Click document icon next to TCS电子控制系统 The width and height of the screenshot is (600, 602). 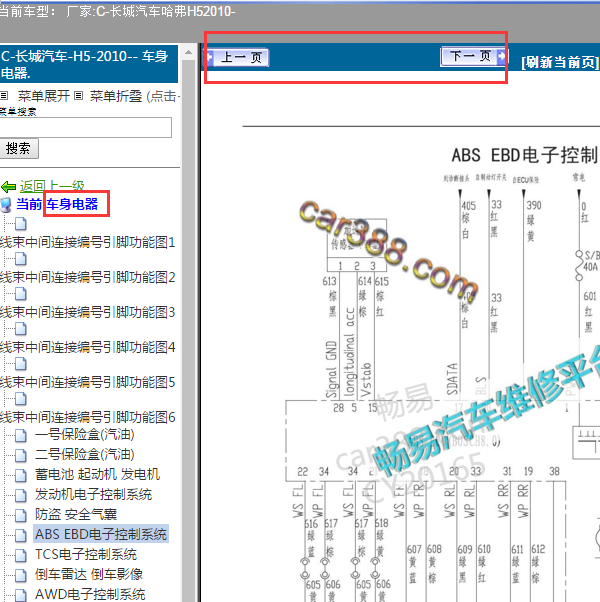pyautogui.click(x=21, y=555)
